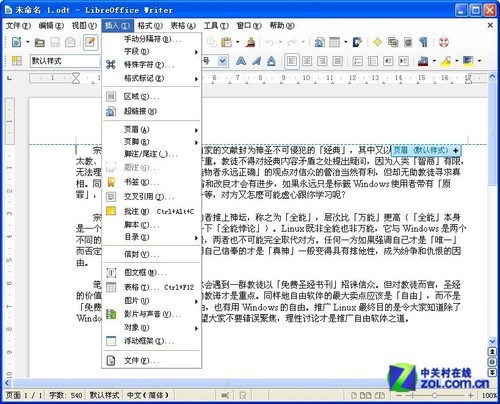This screenshot has height=404, width=500.
Task: Toggle bullet list icon
Action: coord(373,61)
